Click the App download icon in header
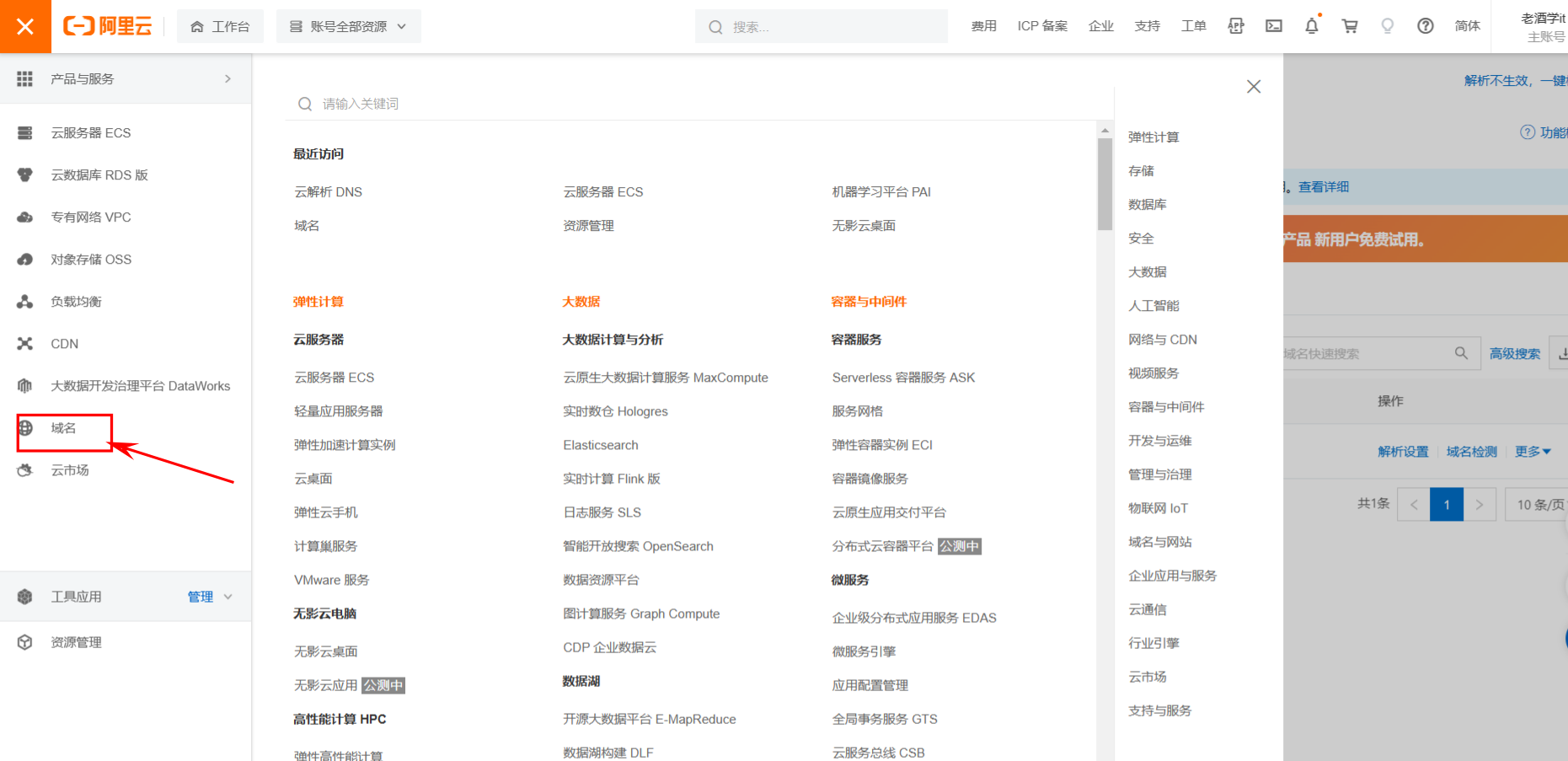This screenshot has height=761, width=1568. tap(1236, 26)
